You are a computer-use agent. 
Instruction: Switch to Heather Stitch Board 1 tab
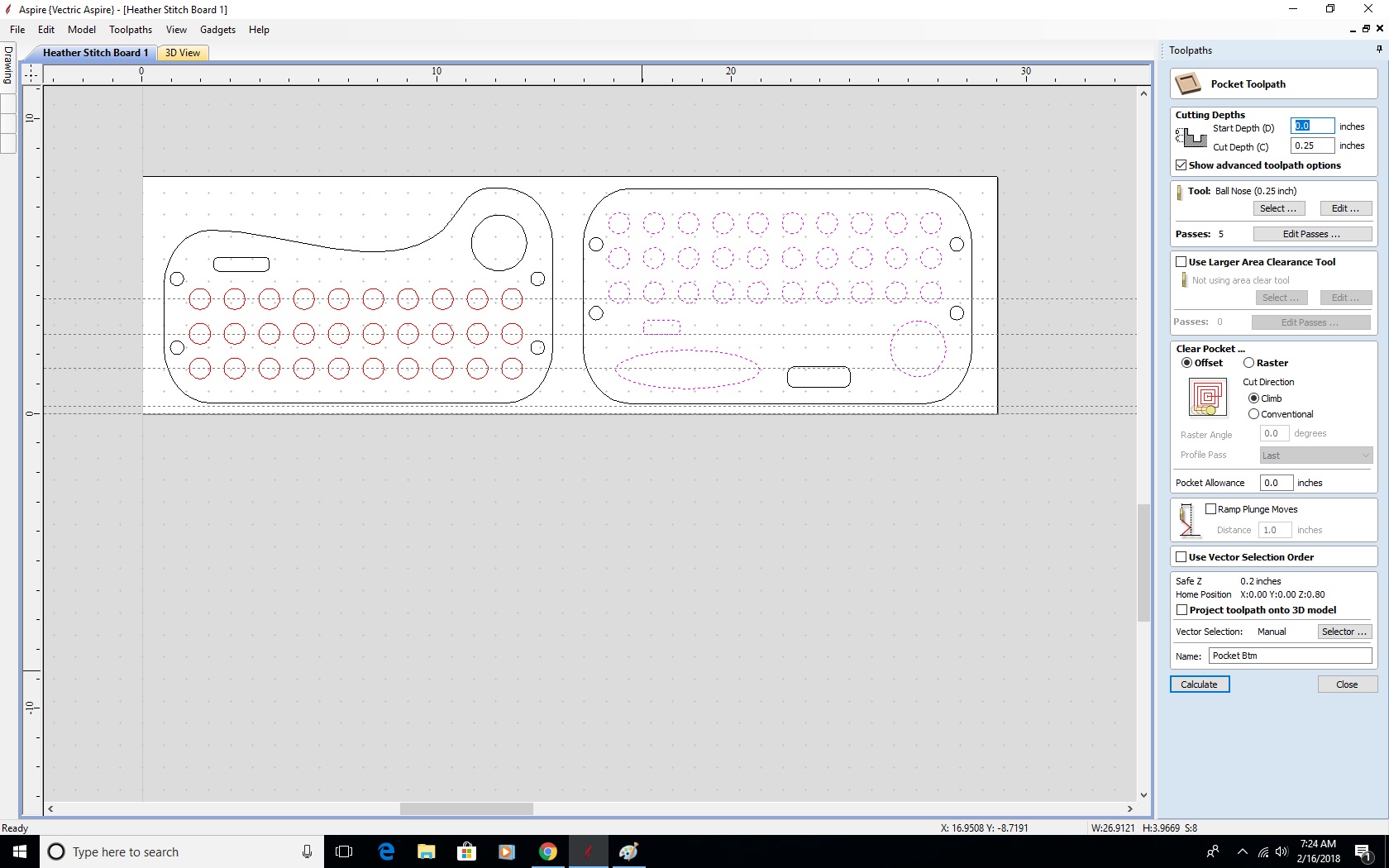coord(95,53)
